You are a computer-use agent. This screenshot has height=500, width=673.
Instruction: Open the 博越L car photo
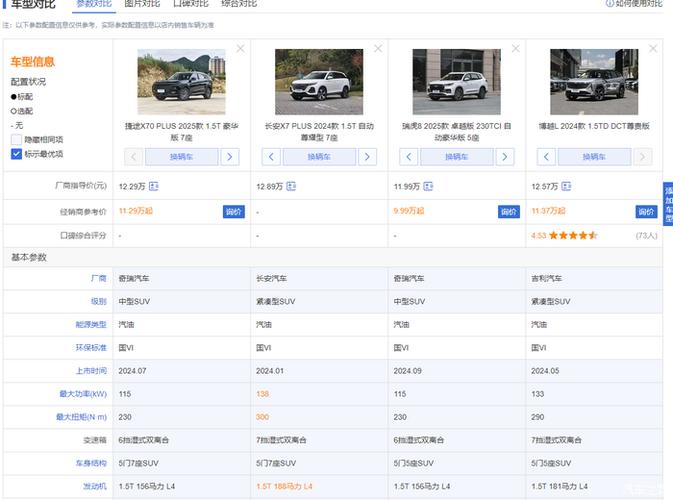(x=594, y=82)
